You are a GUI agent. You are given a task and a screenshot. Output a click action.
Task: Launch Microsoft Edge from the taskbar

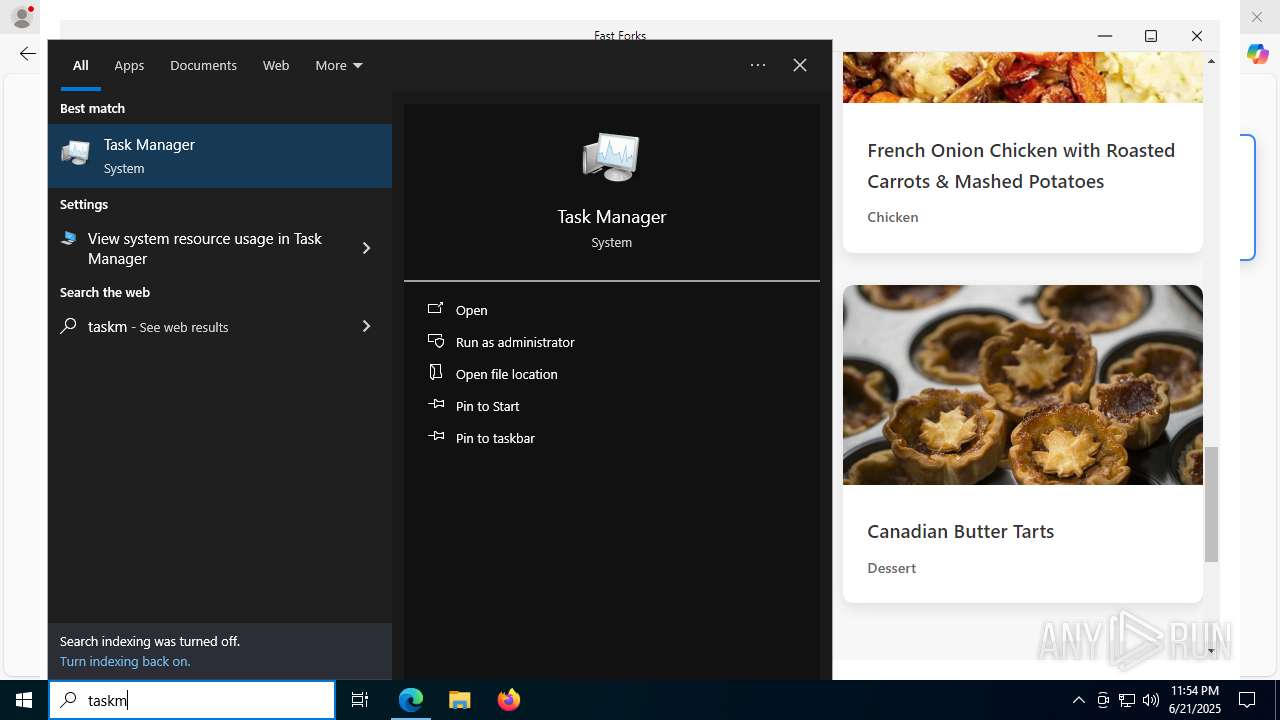(411, 700)
